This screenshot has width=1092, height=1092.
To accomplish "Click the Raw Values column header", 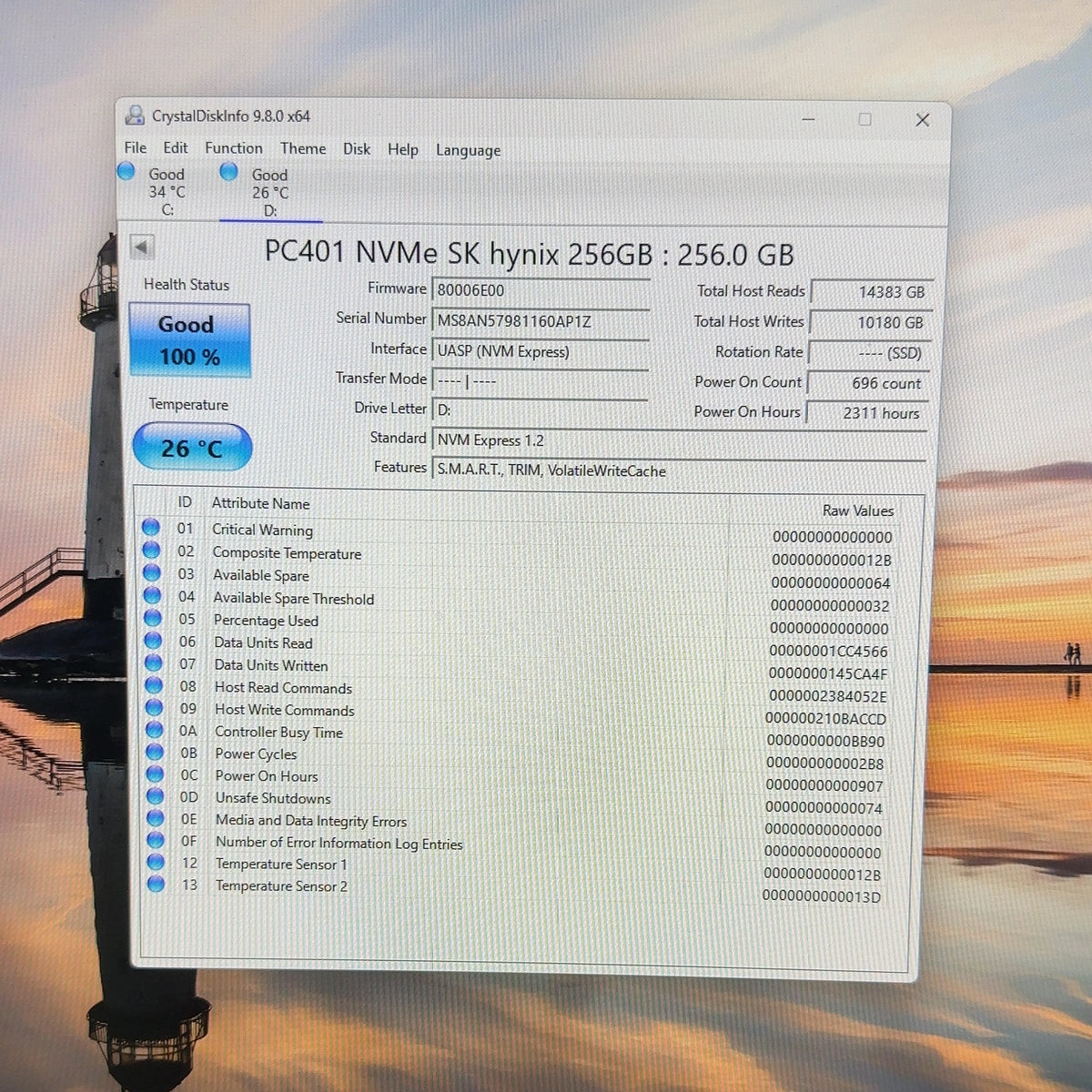I will click(x=857, y=511).
